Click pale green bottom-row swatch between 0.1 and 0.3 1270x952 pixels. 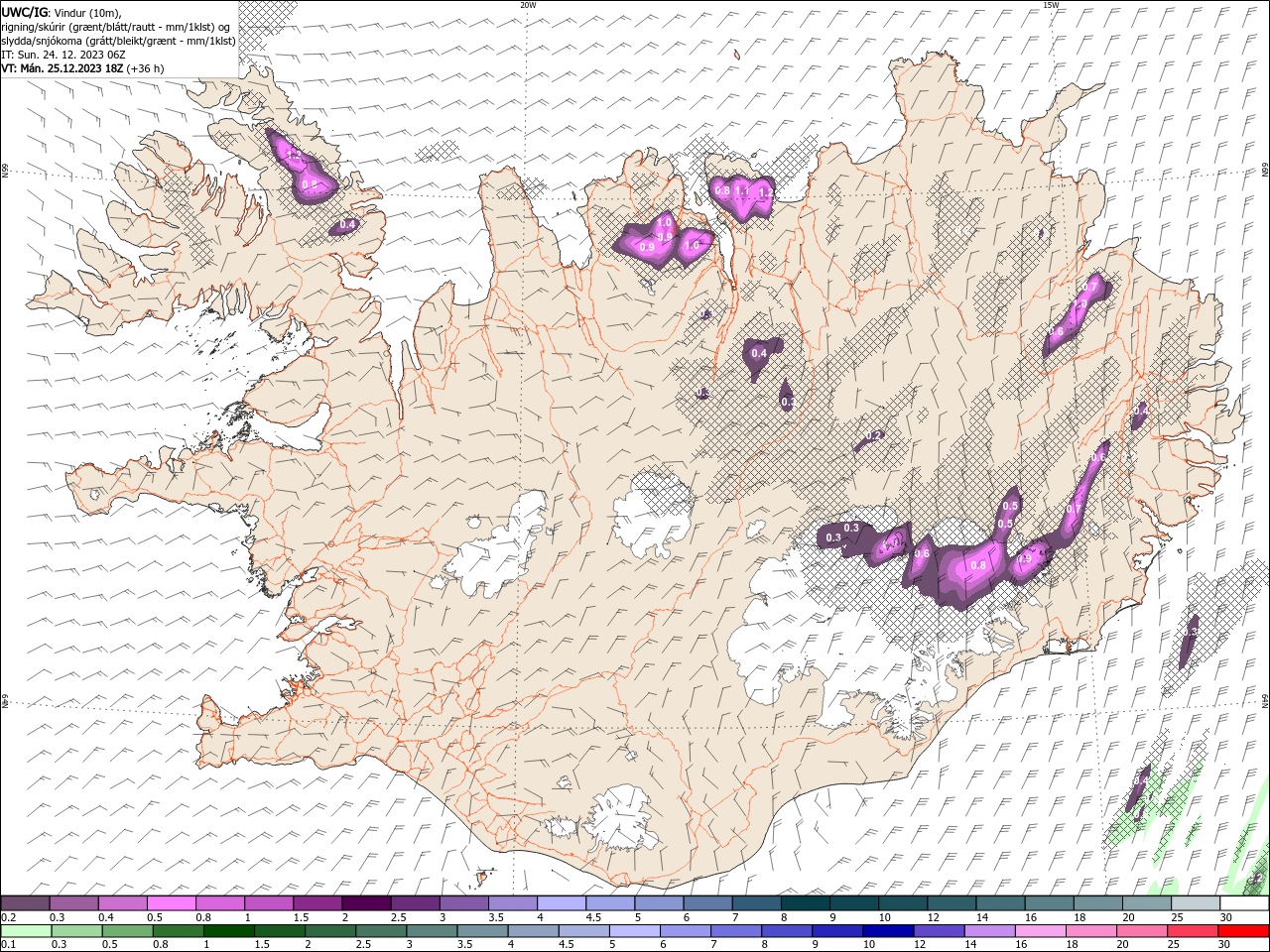[x=26, y=931]
